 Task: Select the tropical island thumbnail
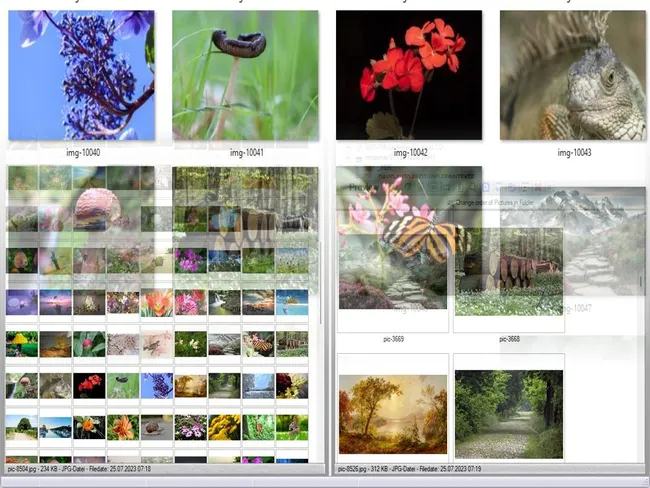tap(292, 302)
